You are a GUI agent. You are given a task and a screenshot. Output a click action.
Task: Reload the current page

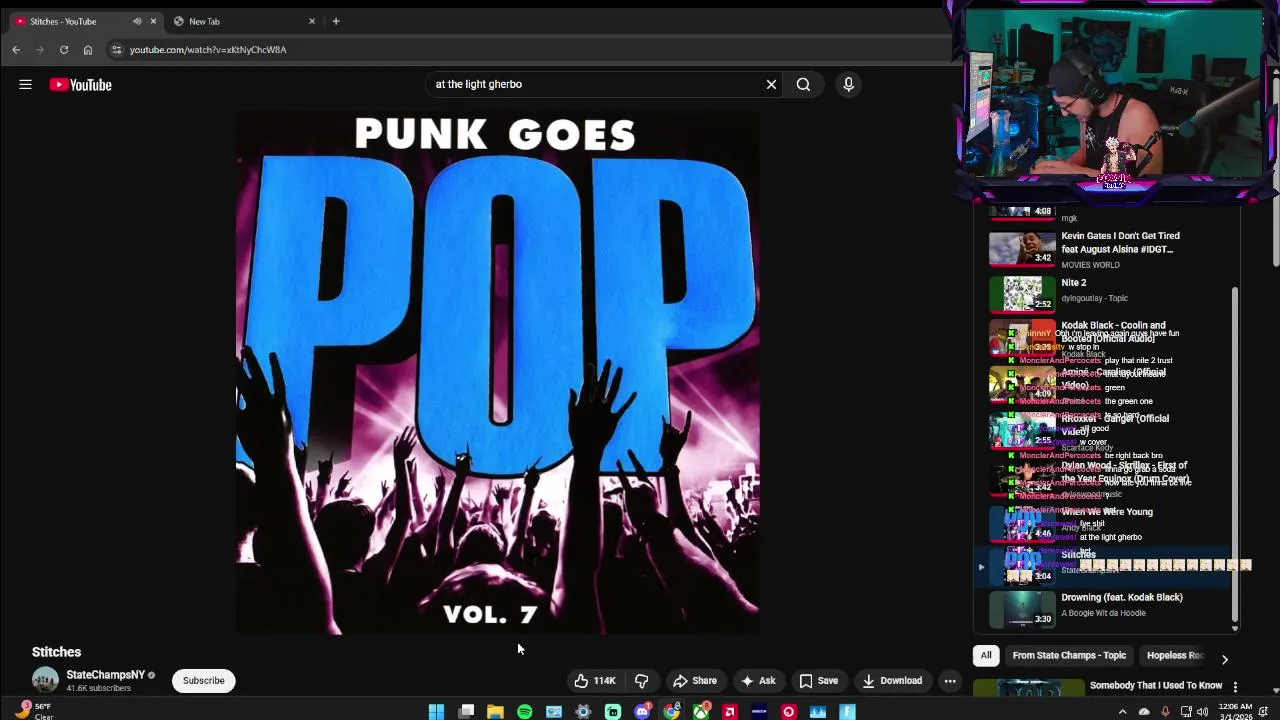(64, 49)
